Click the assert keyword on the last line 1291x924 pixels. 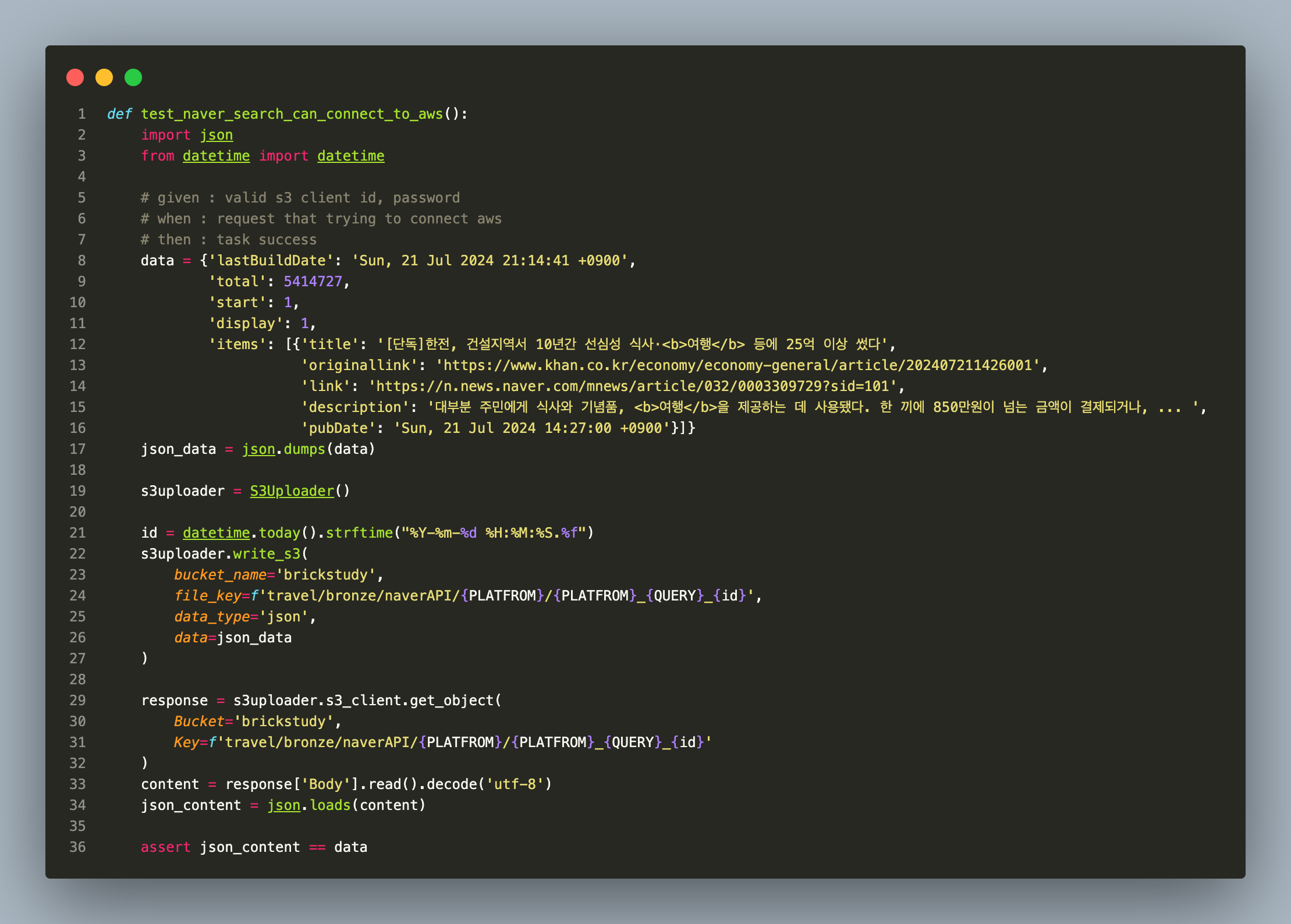click(165, 847)
